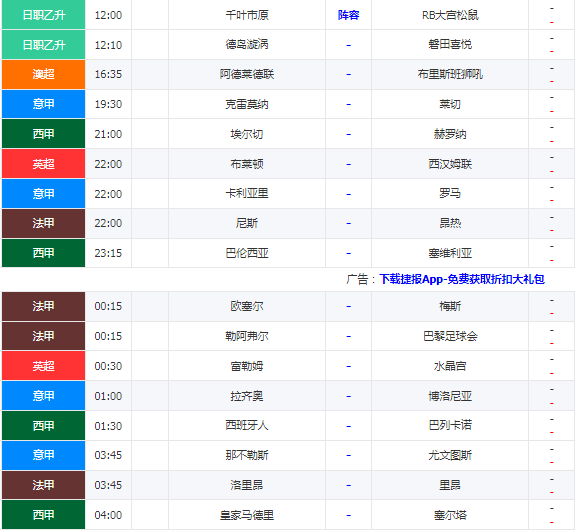This screenshot has height=532, width=575.
Task: Click home team 卡利亚里
Action: (247, 194)
